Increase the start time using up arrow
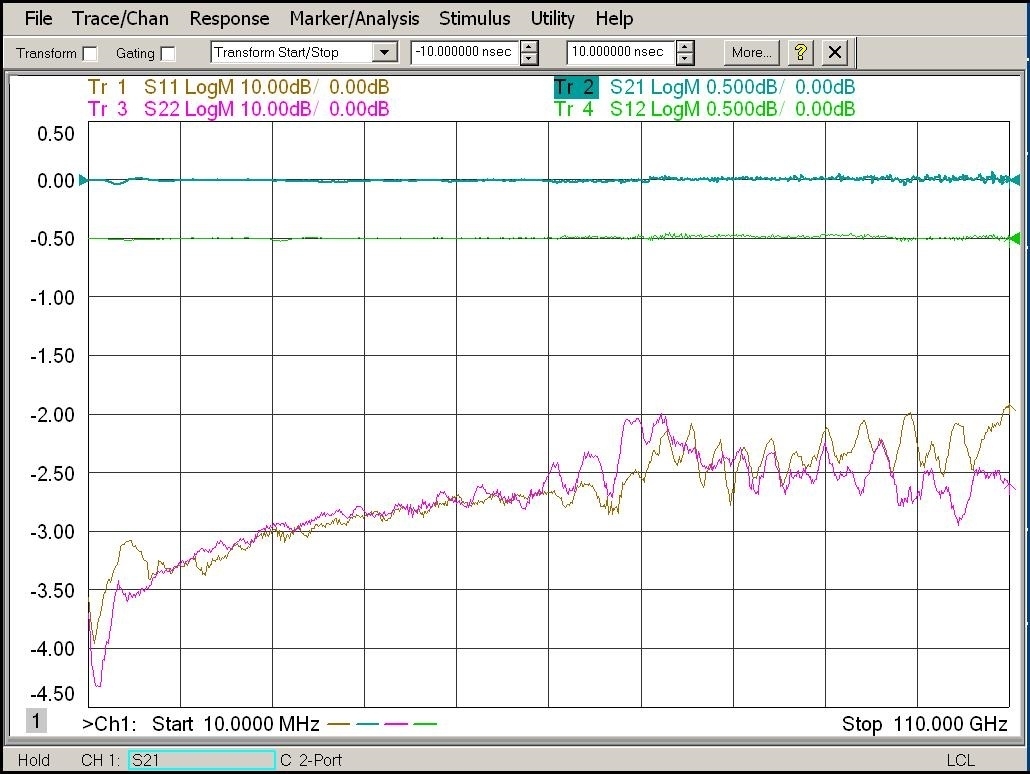The height and width of the screenshot is (774, 1030). (x=529, y=47)
